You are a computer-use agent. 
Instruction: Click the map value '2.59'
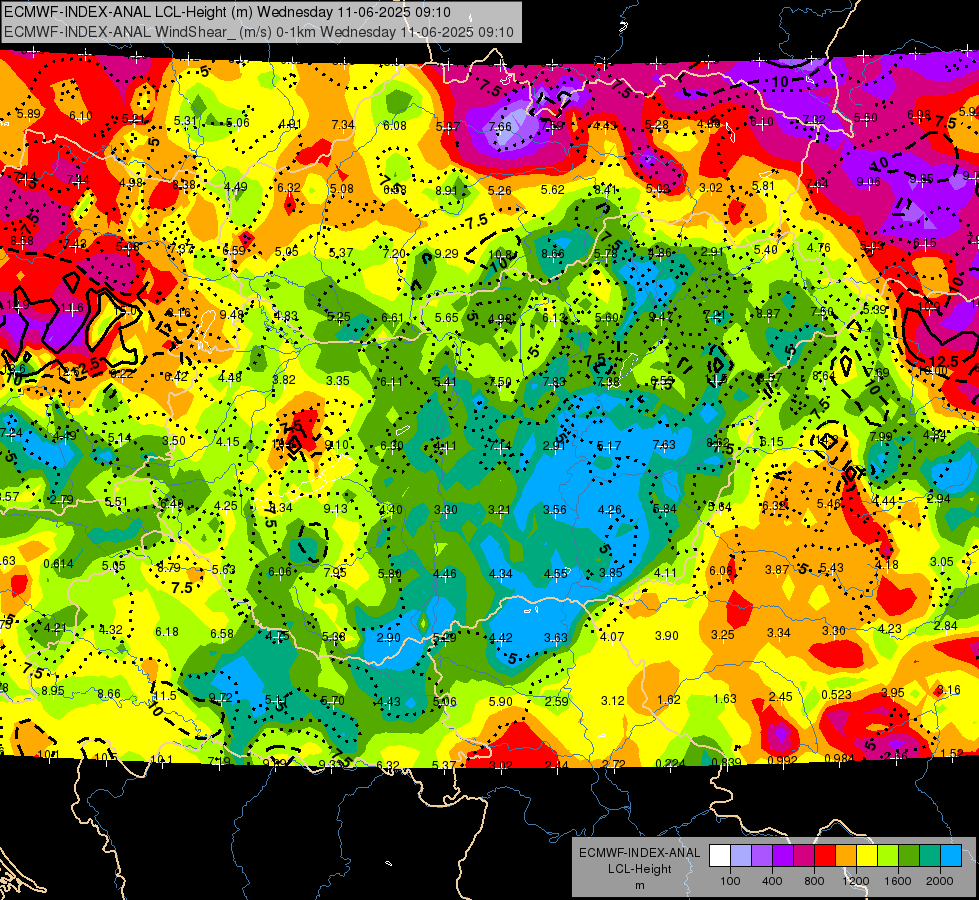click(x=556, y=701)
